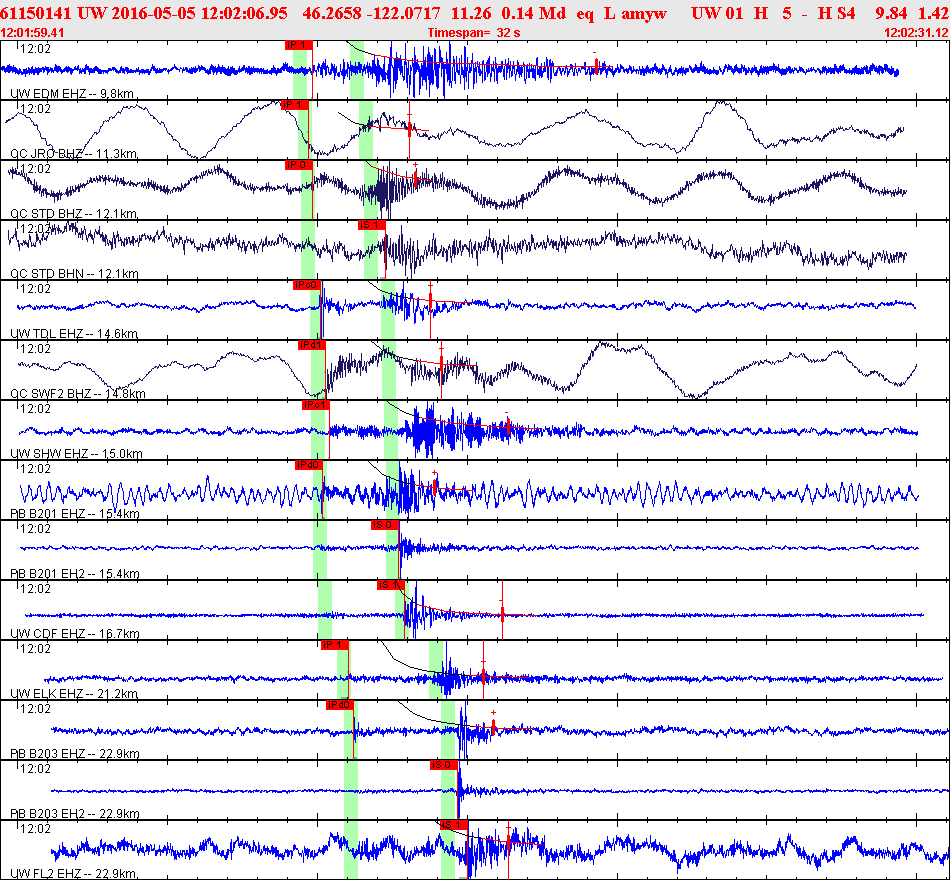Screen dimensions: 950x880
Task: Click the 'Timespan= 32 s' label
Action: click(474, 33)
